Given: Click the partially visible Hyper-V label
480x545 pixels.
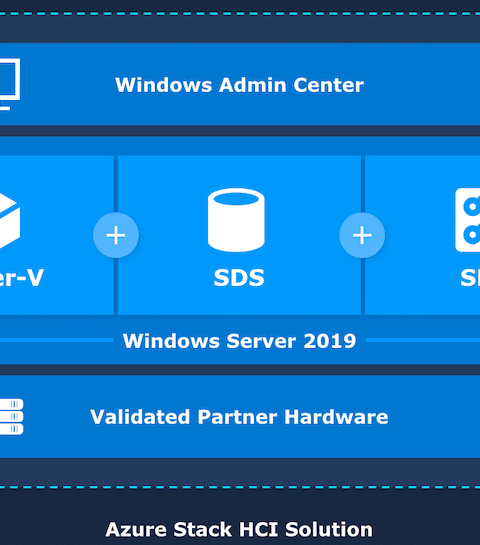Looking at the screenshot, I should (22, 278).
